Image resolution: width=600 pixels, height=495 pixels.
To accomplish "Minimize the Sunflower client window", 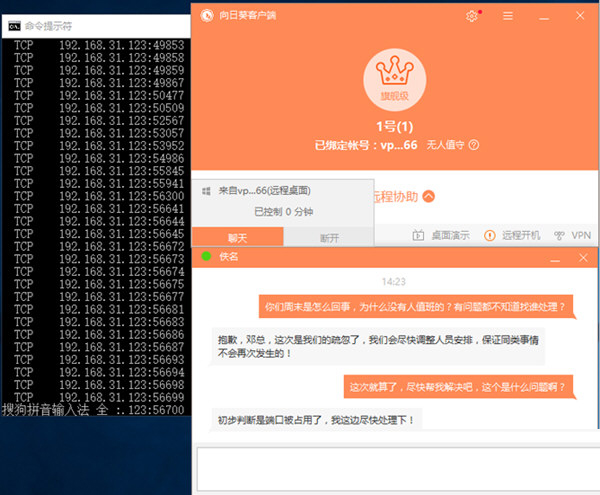I will (x=544, y=16).
